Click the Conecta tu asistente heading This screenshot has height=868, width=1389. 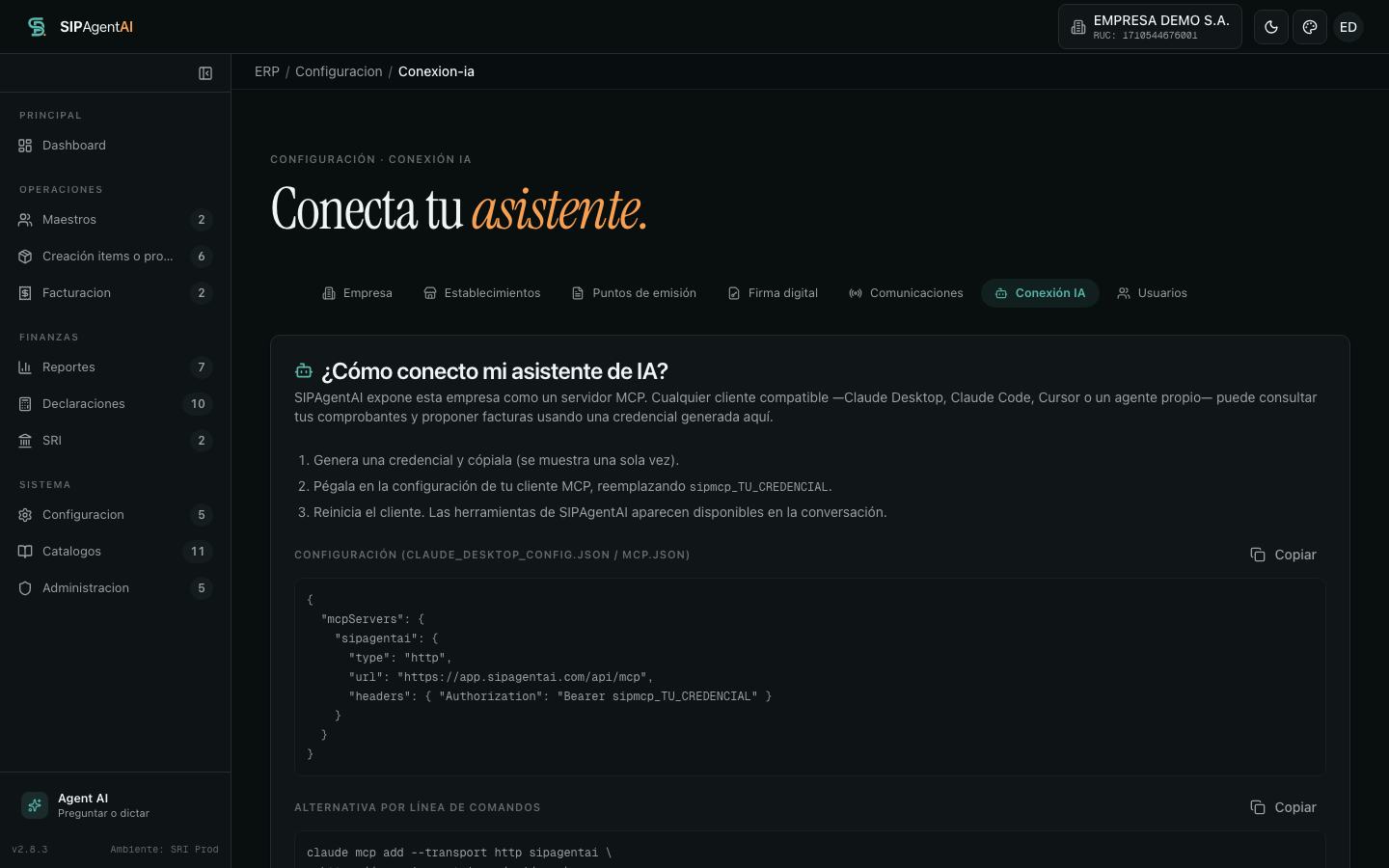tap(459, 209)
